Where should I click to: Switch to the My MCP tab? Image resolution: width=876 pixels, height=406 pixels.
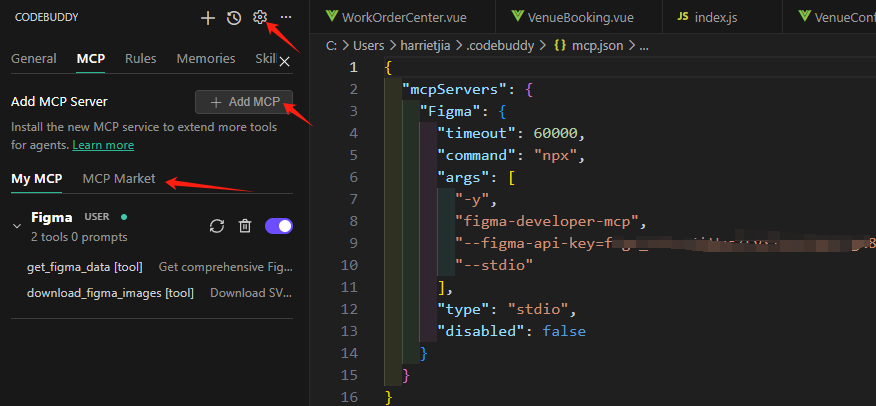[36, 179]
